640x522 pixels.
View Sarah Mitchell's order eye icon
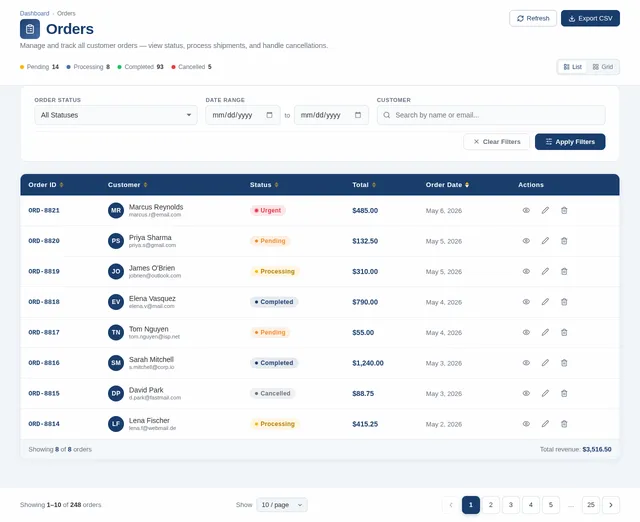[526, 363]
